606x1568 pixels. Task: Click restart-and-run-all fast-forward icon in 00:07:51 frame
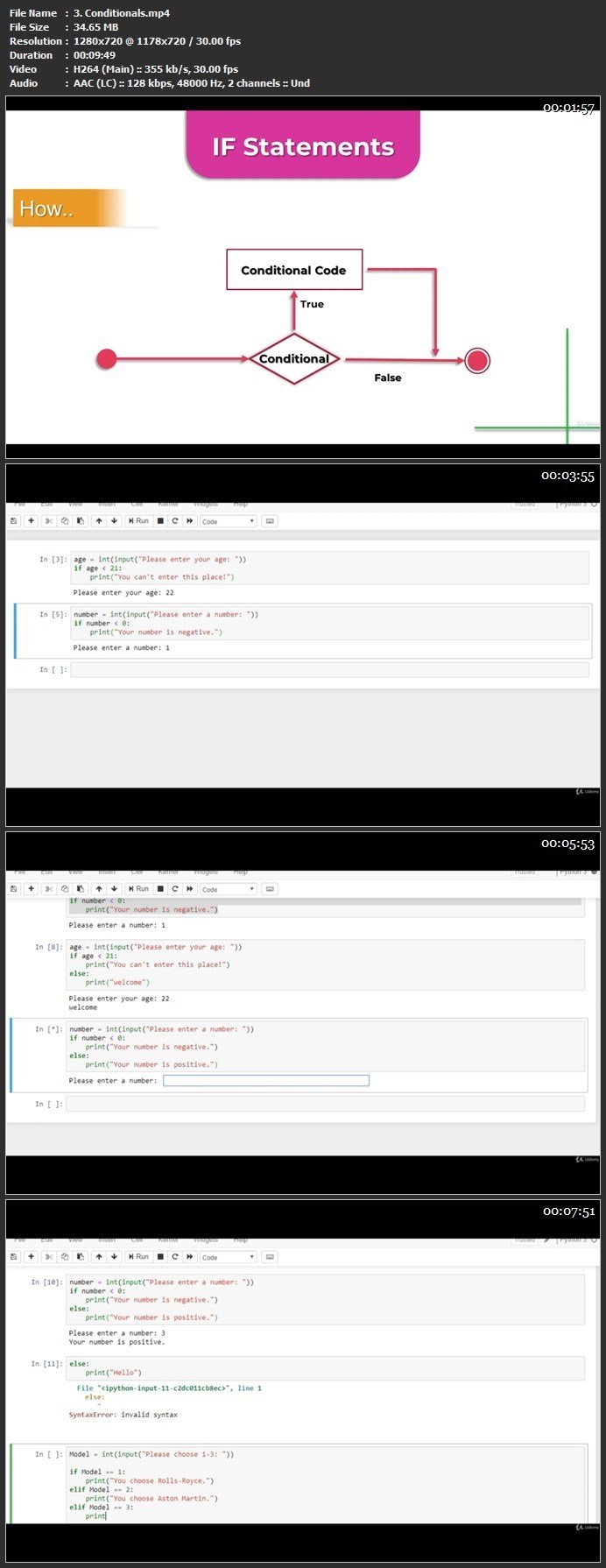click(x=190, y=1257)
